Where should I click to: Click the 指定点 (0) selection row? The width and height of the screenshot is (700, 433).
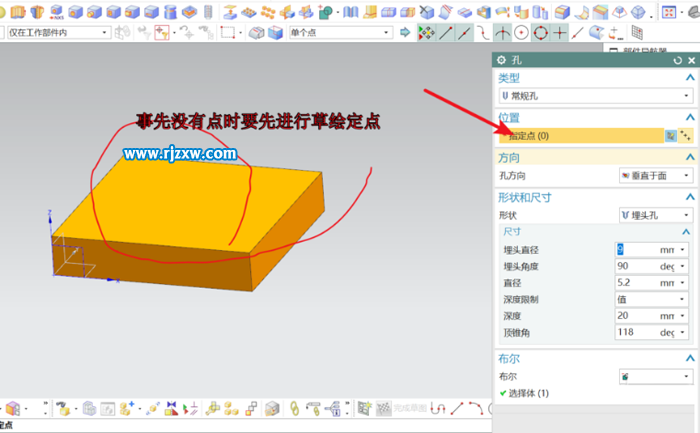point(581,136)
